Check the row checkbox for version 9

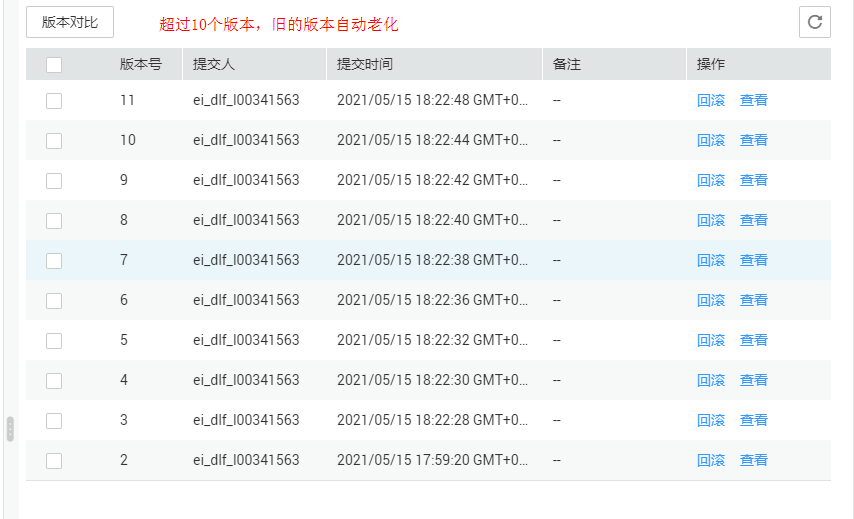pyautogui.click(x=54, y=181)
